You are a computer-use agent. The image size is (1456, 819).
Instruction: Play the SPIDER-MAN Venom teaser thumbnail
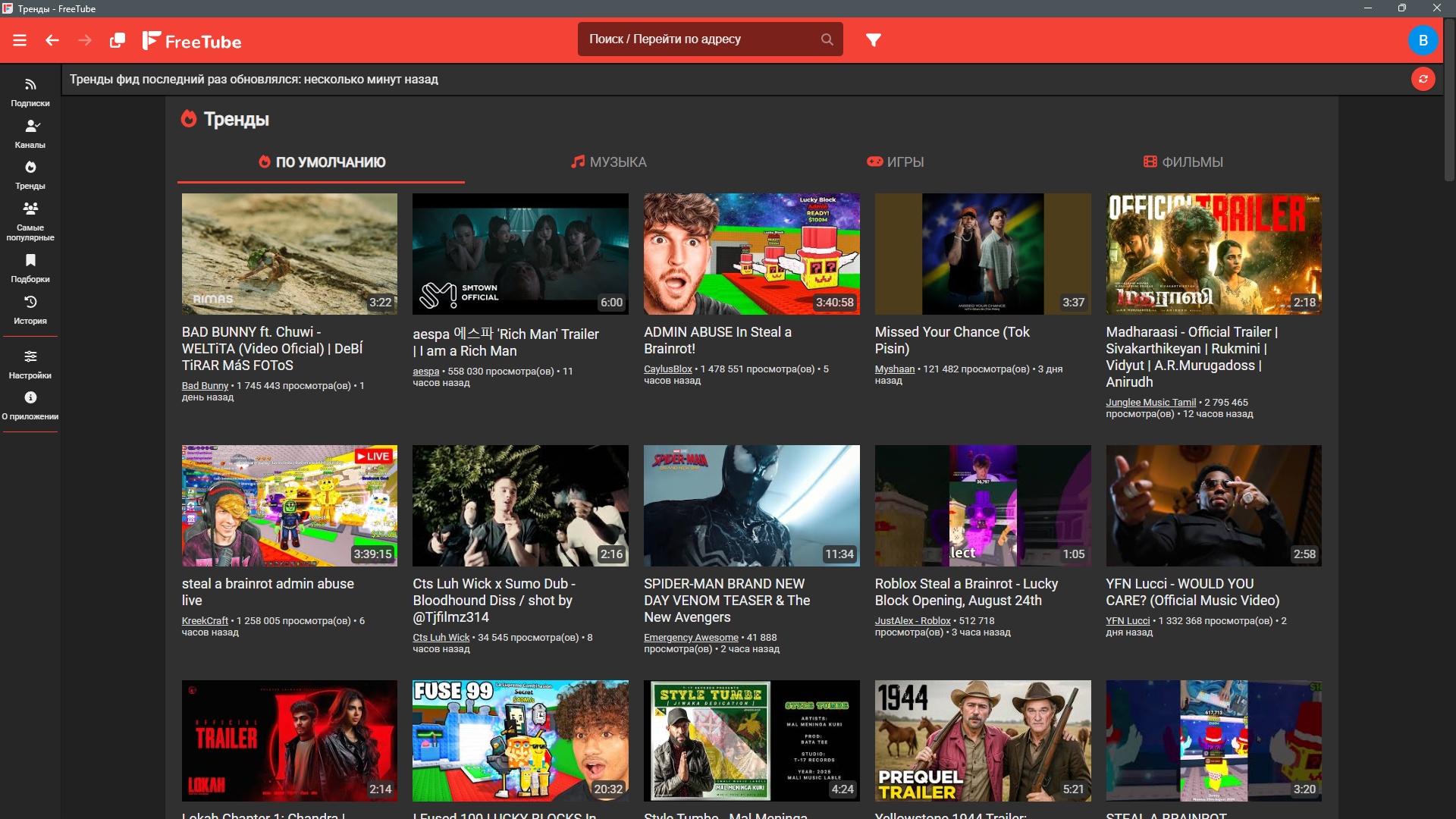coord(752,506)
